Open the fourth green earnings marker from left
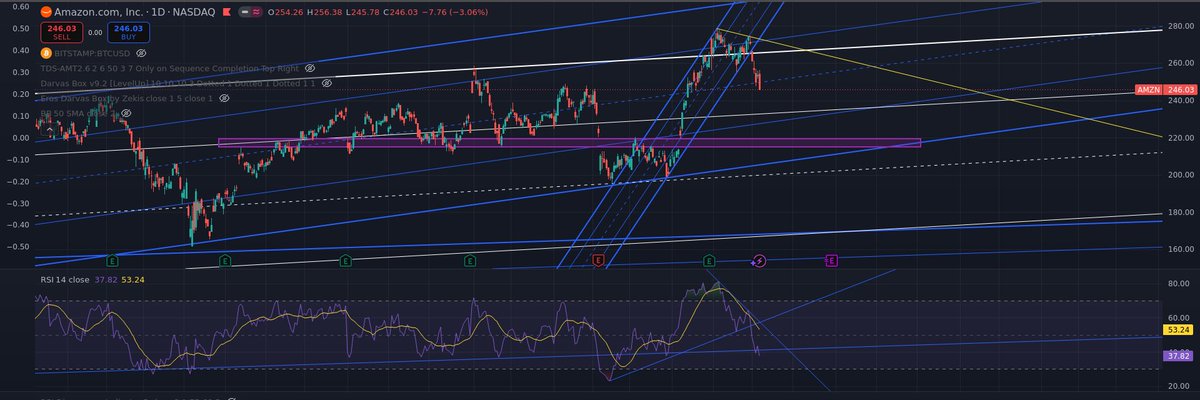 pyautogui.click(x=470, y=260)
